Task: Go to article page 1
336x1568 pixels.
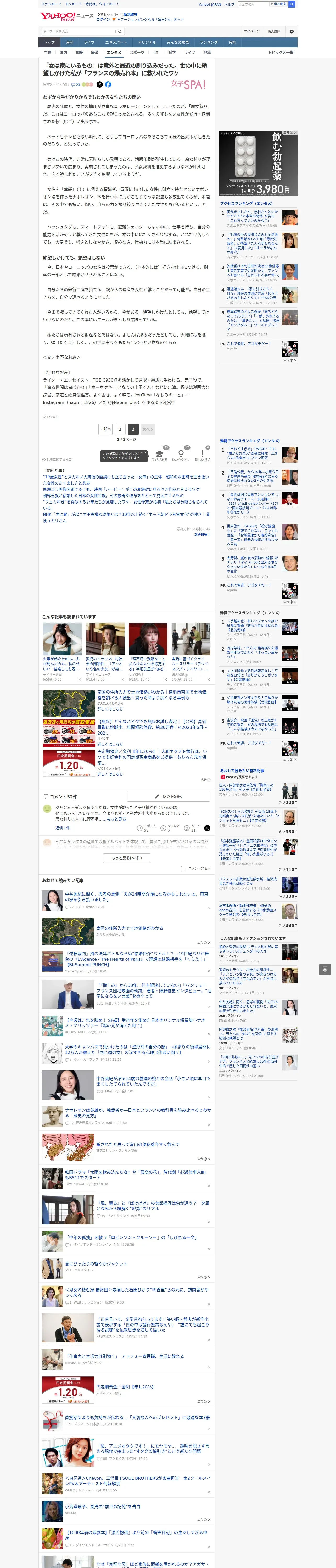Action: click(120, 429)
